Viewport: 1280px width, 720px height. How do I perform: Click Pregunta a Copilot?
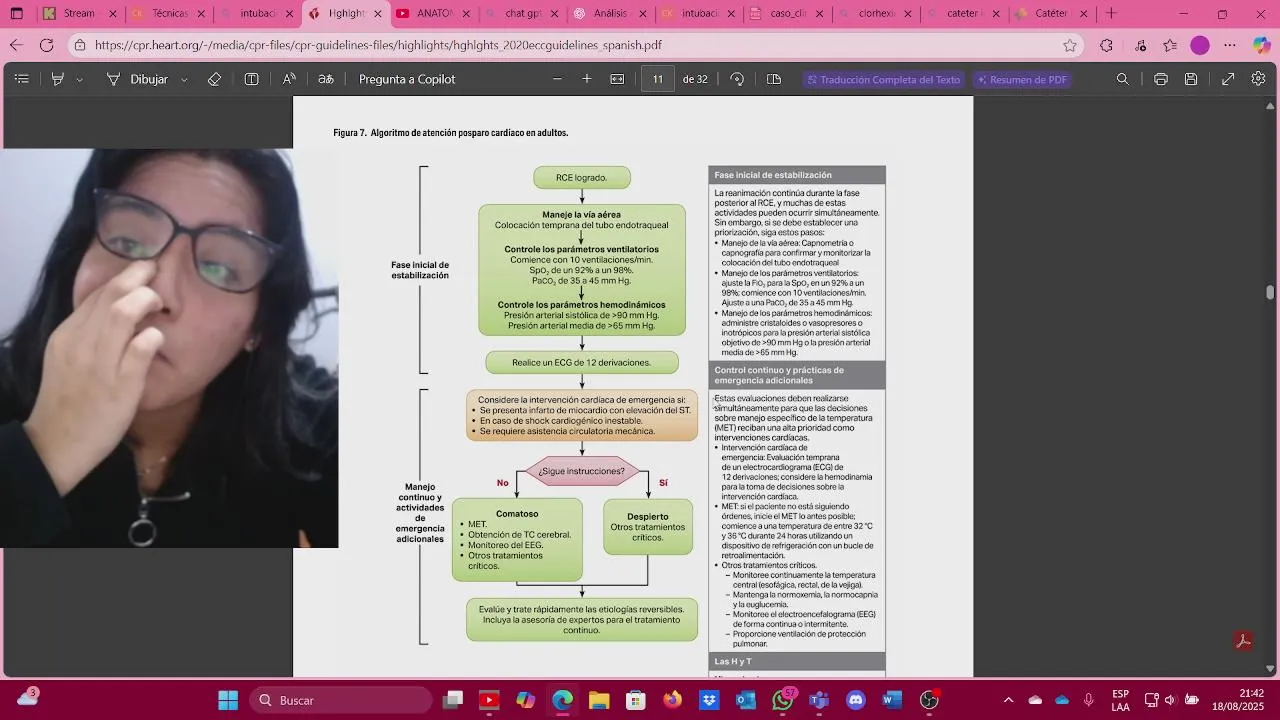(x=407, y=79)
